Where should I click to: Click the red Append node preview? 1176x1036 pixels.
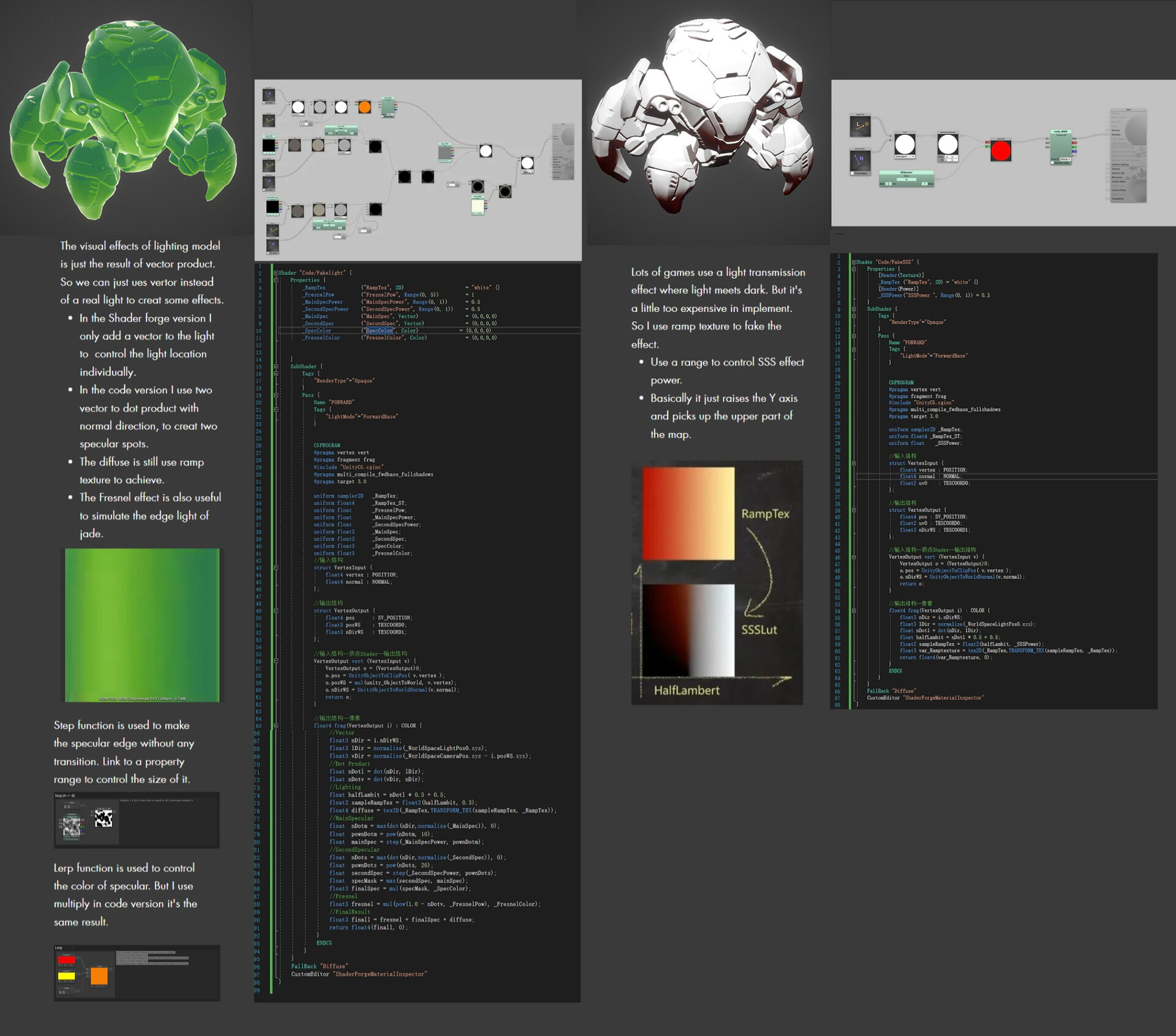1001,150
